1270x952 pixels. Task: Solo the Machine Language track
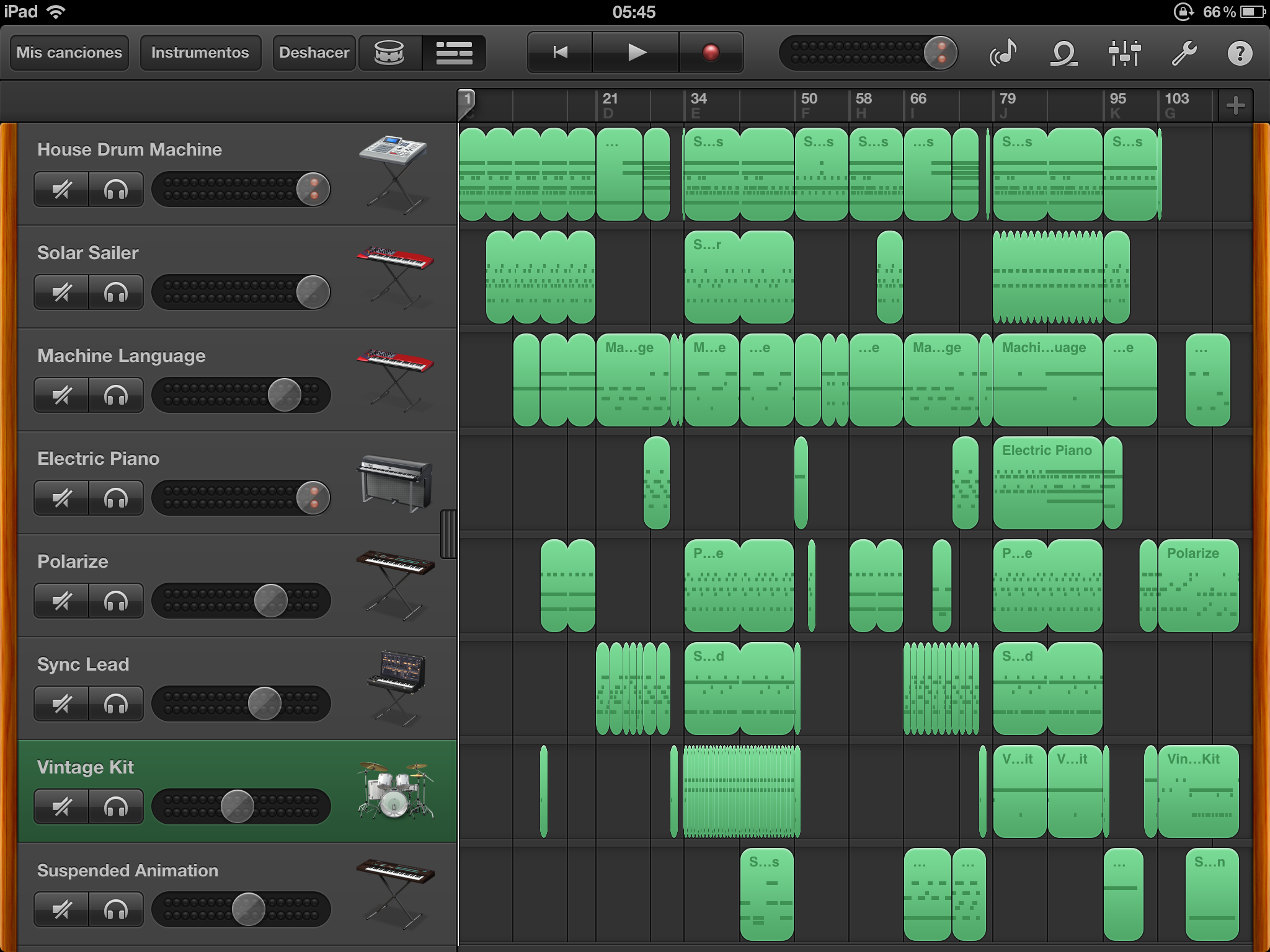coord(116,395)
